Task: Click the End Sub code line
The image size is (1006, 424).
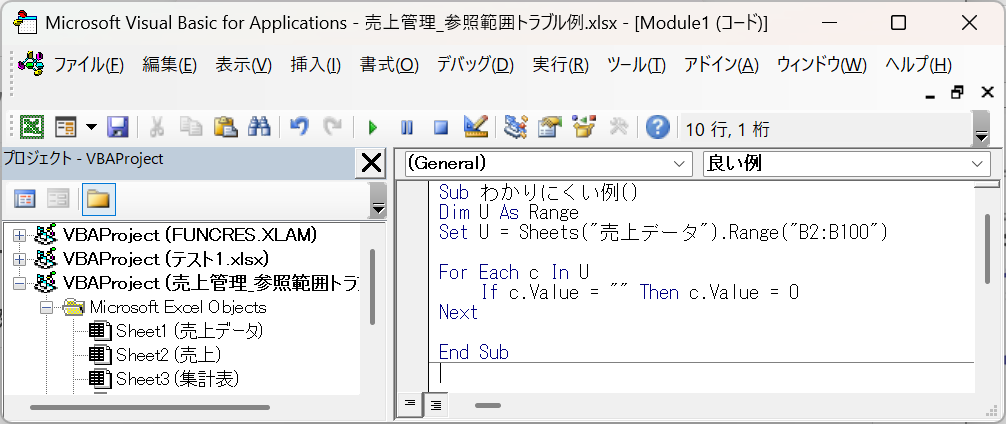Action: click(x=473, y=352)
